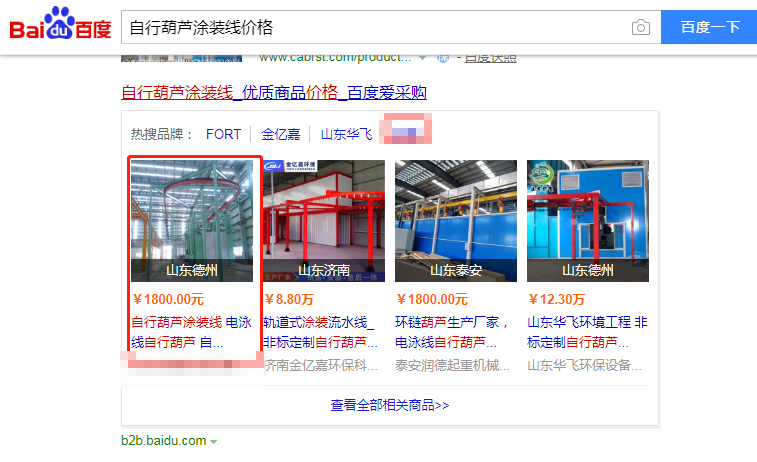757x462 pixels.
Task: Open camera image search icon
Action: pos(640,27)
